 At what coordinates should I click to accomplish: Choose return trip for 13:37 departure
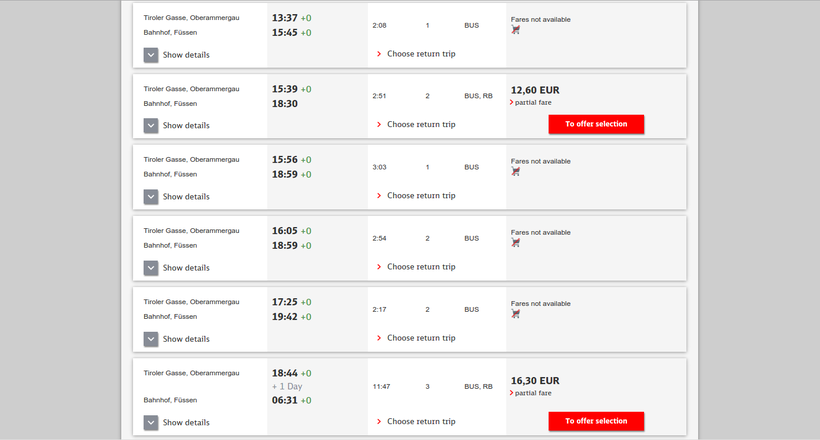(420, 54)
